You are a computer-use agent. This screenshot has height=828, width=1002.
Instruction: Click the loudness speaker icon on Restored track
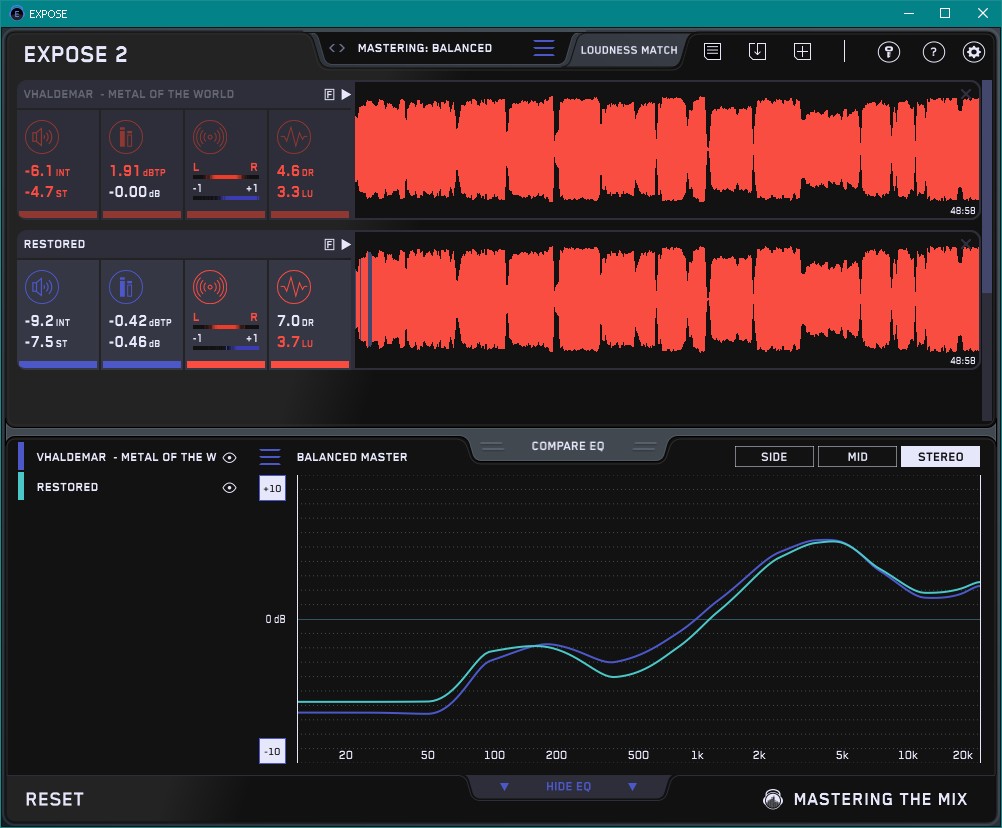[41, 288]
